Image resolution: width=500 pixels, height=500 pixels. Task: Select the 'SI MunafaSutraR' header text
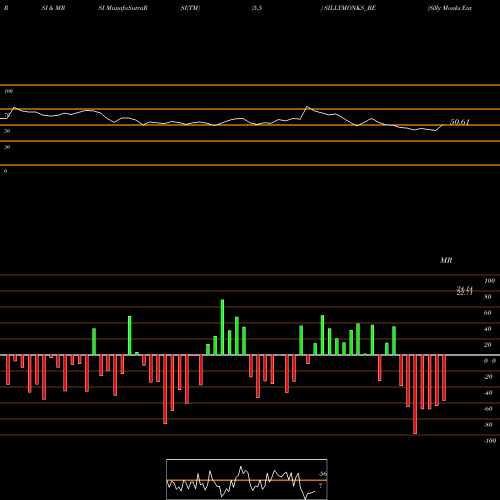(x=123, y=8)
